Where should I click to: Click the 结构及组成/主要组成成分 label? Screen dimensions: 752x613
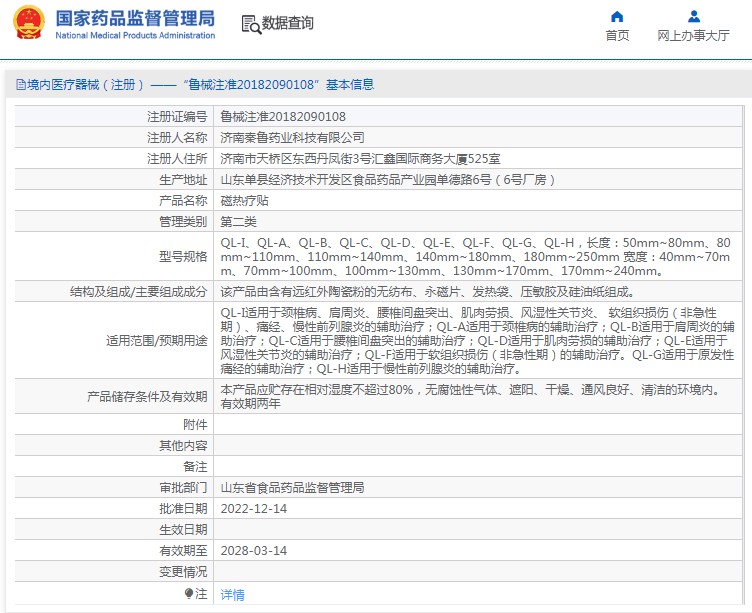click(138, 292)
